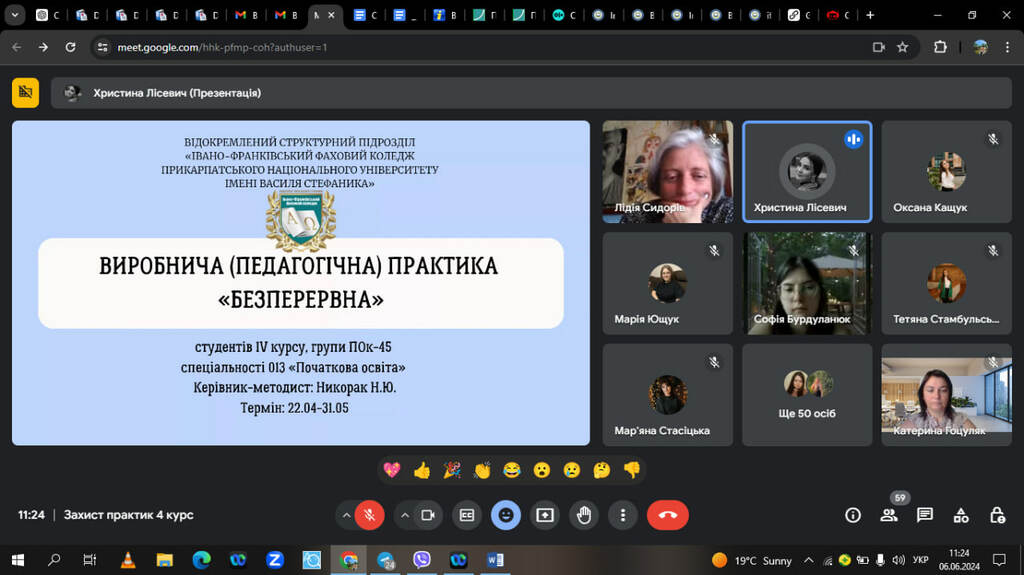Select the 'Ще 50 осіб' participants tile
Image resolution: width=1024 pixels, height=575 pixels.
click(807, 395)
